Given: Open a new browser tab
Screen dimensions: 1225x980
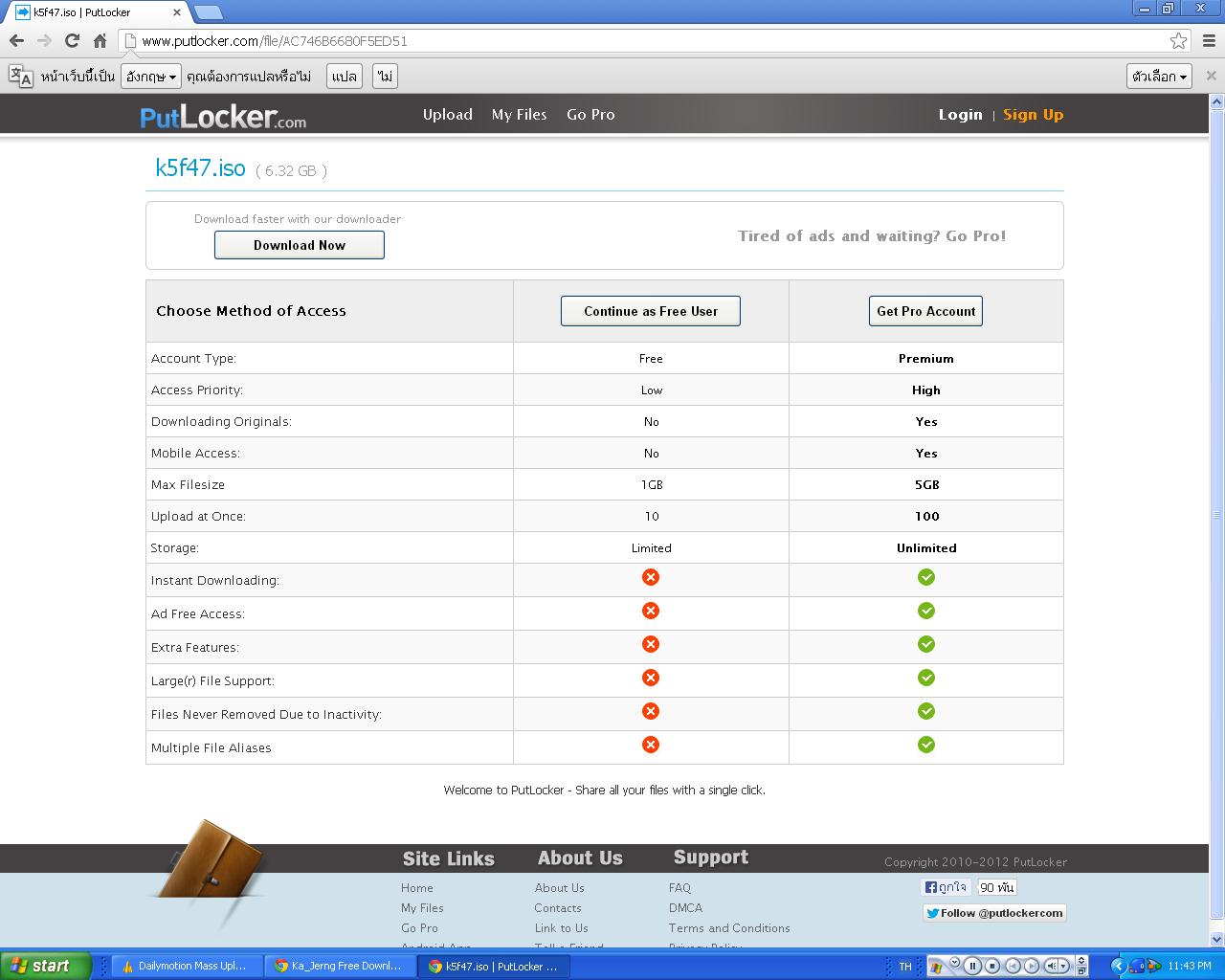Looking at the screenshot, I should tap(208, 12).
